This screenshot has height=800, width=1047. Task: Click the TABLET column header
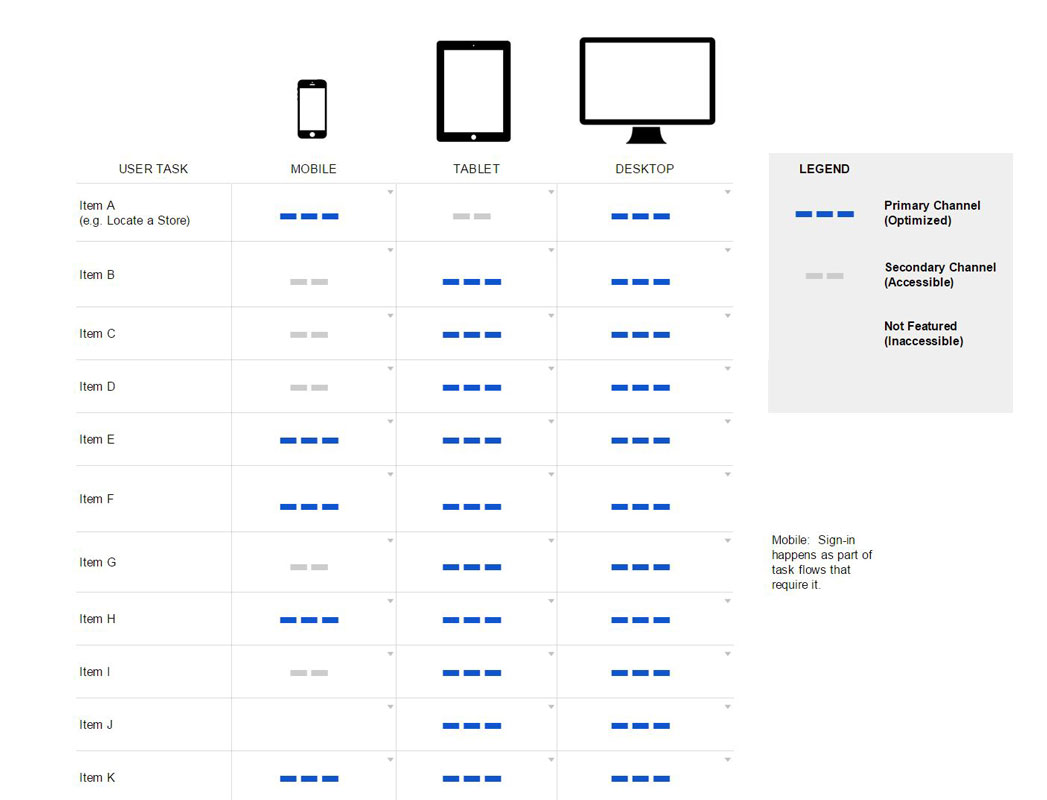point(476,169)
